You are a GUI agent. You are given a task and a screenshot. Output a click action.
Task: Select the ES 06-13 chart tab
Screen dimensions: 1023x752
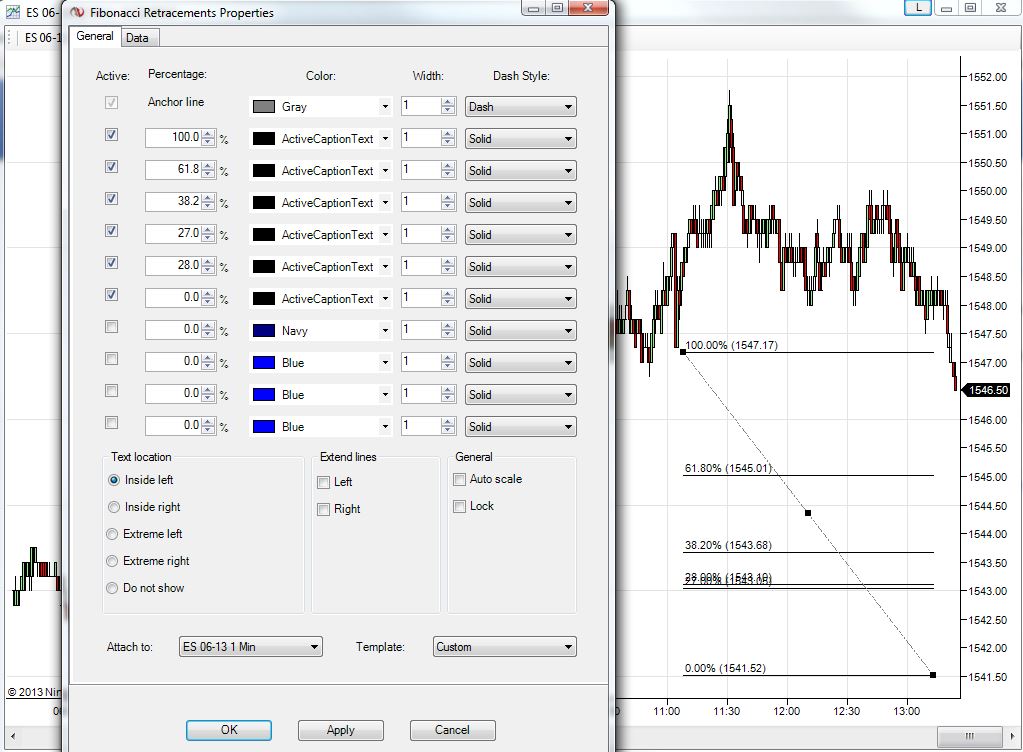[42, 38]
